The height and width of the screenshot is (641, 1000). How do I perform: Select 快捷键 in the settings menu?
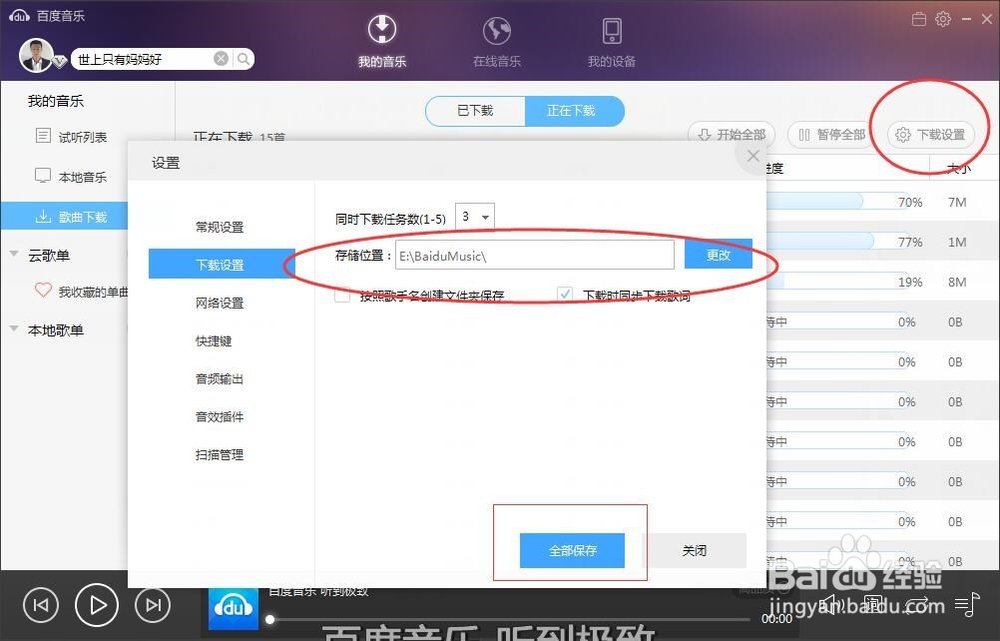(x=214, y=341)
